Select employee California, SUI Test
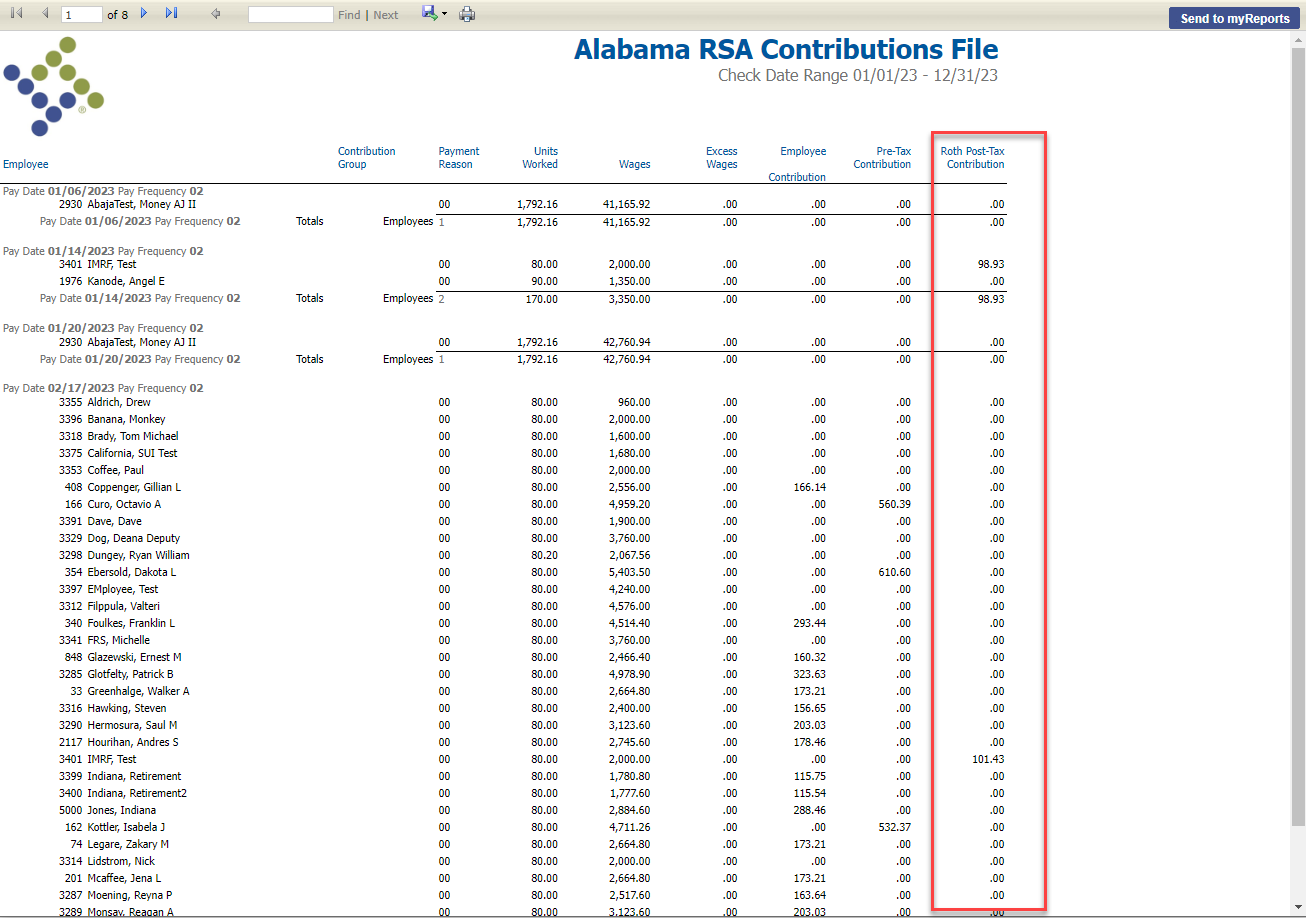Viewport: 1306px width, 918px height. pos(132,453)
